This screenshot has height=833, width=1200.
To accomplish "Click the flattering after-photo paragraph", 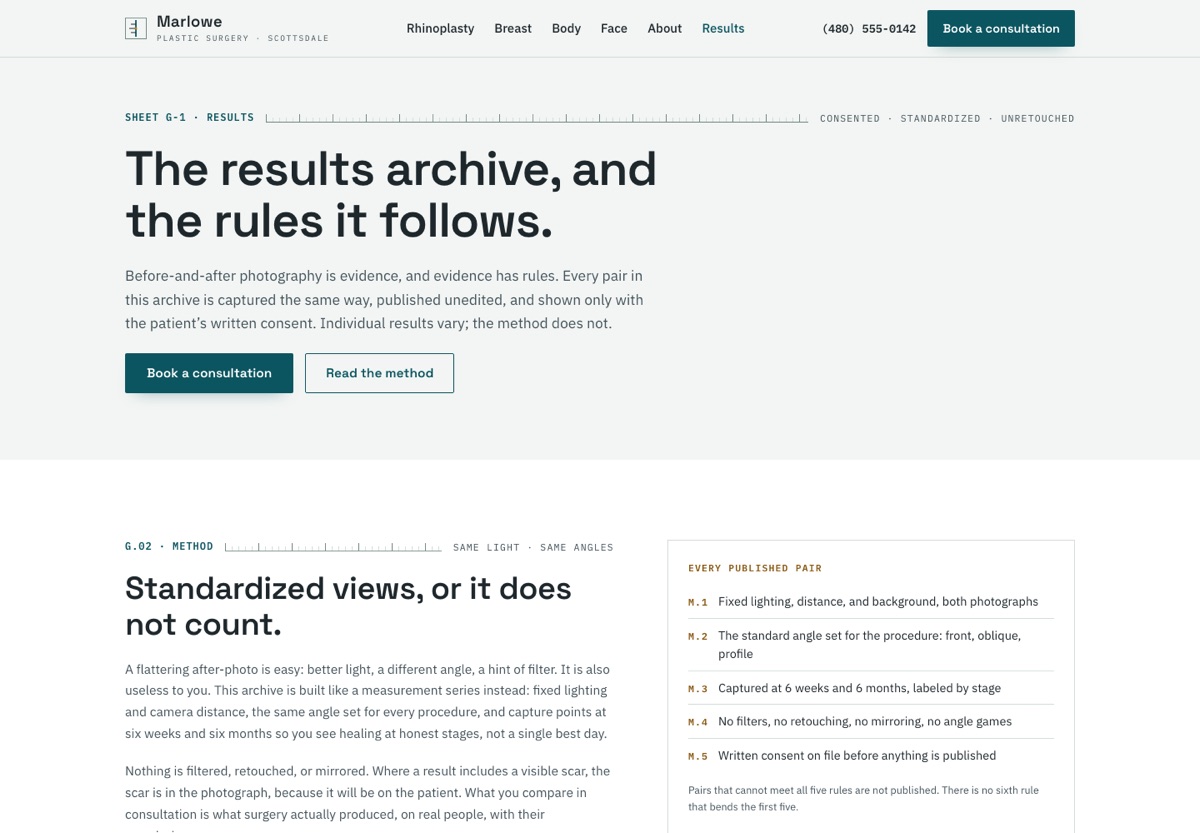I will [x=367, y=702].
